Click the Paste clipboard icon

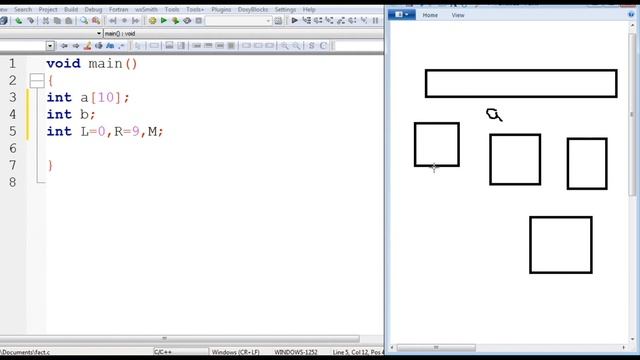click(x=69, y=20)
